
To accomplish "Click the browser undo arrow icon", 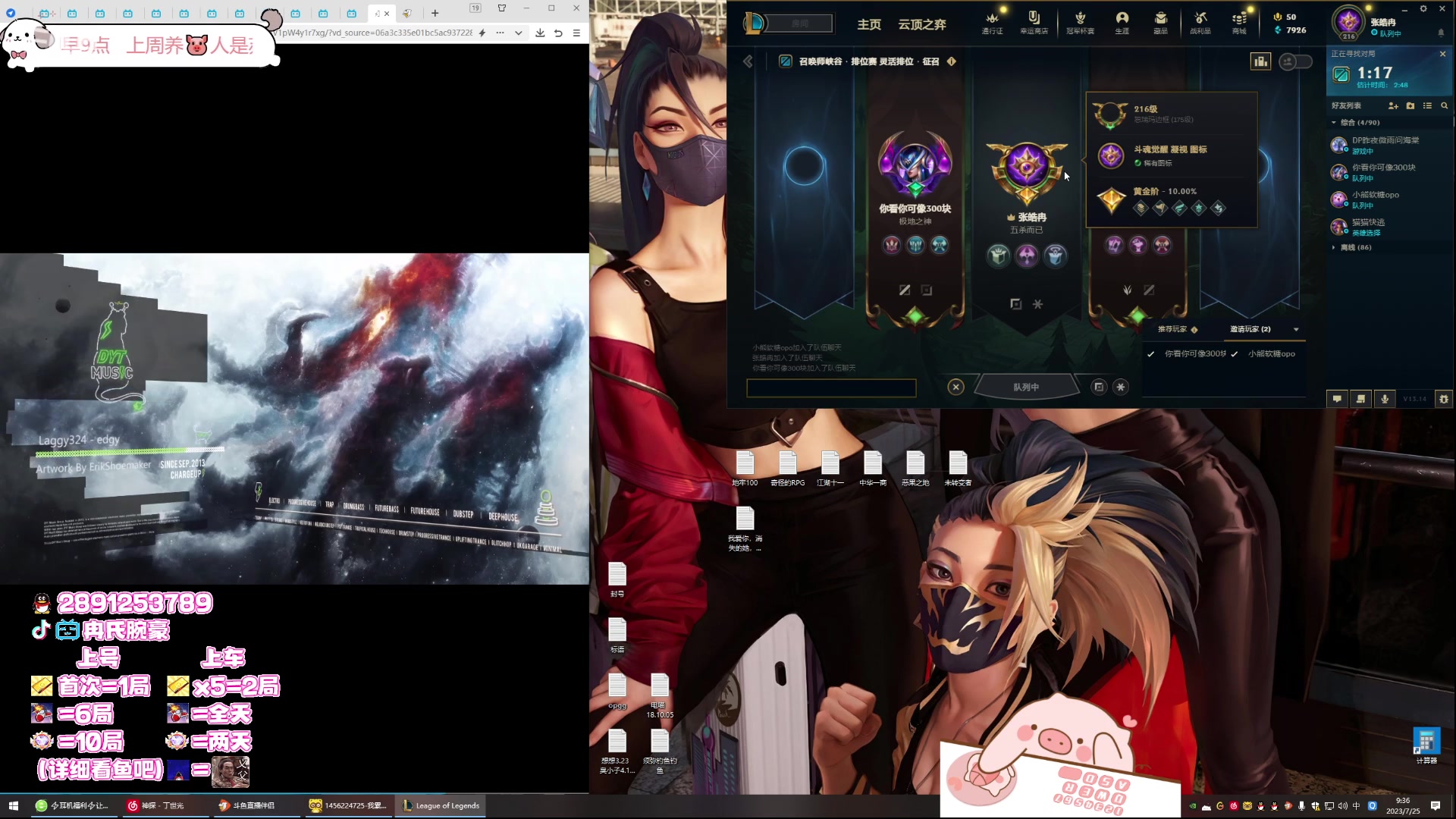I will pyautogui.click(x=558, y=33).
